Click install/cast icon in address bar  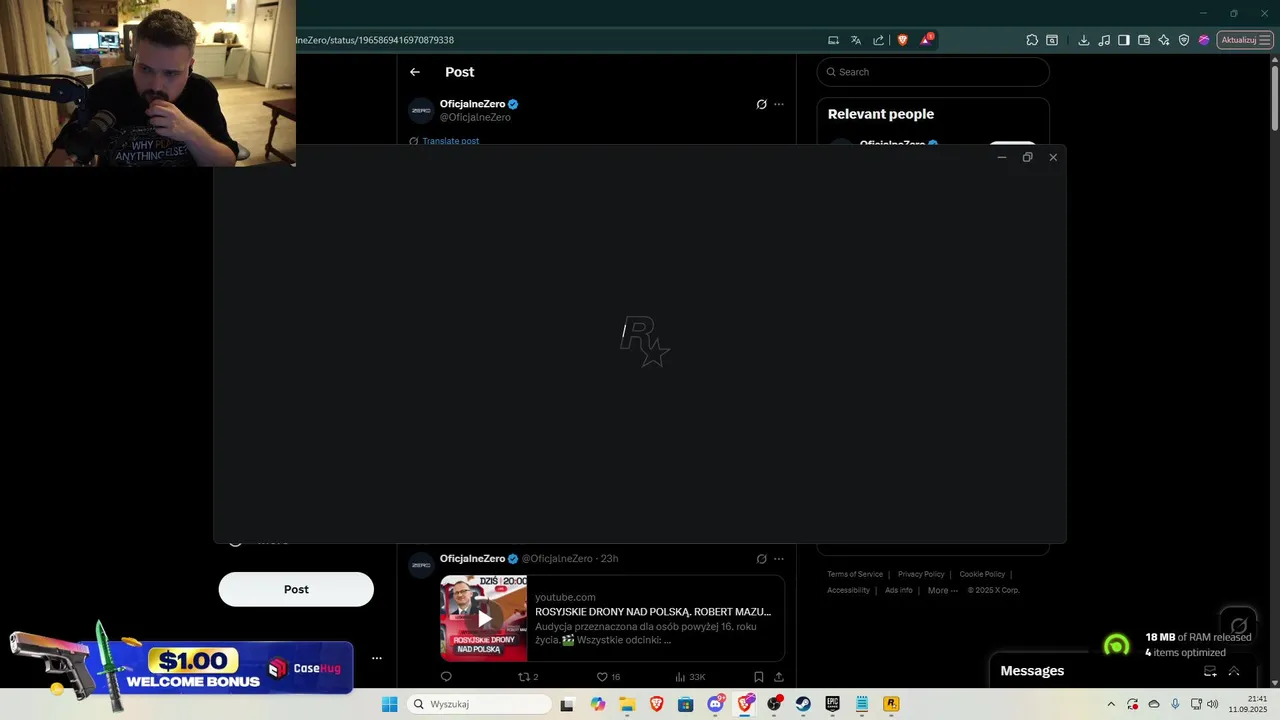tap(833, 40)
